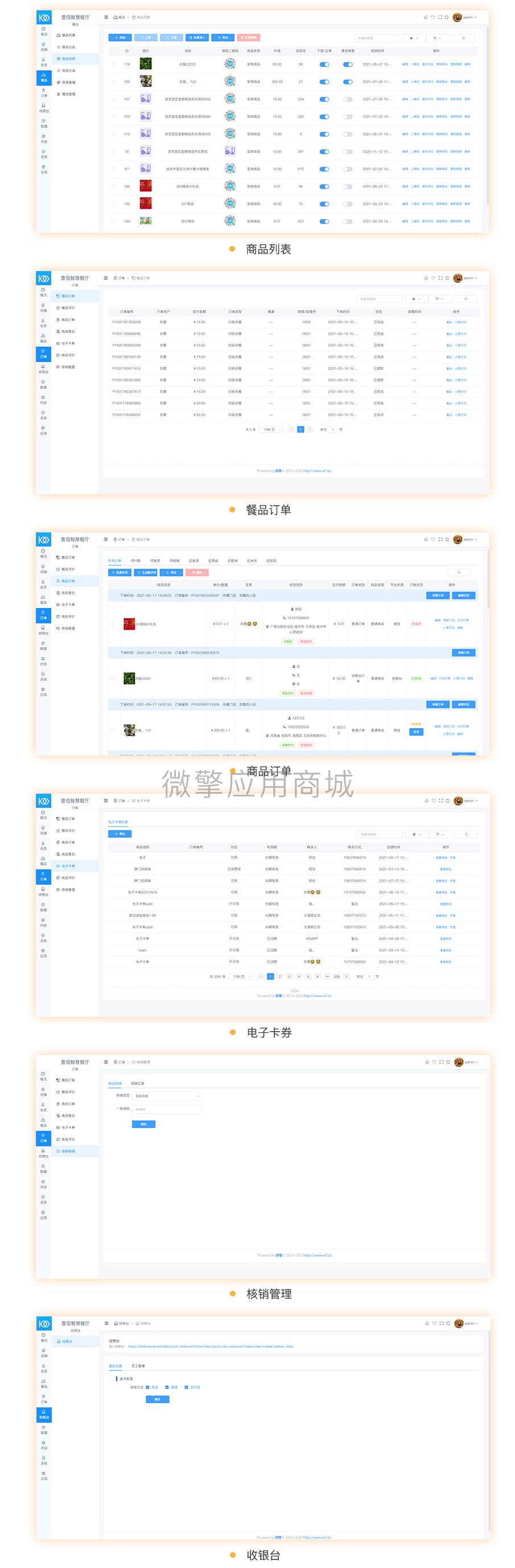The height and width of the screenshot is (1568, 515).
Task: Click magnifier search icon in 商品订单 panel
Action: pyautogui.click(x=459, y=572)
